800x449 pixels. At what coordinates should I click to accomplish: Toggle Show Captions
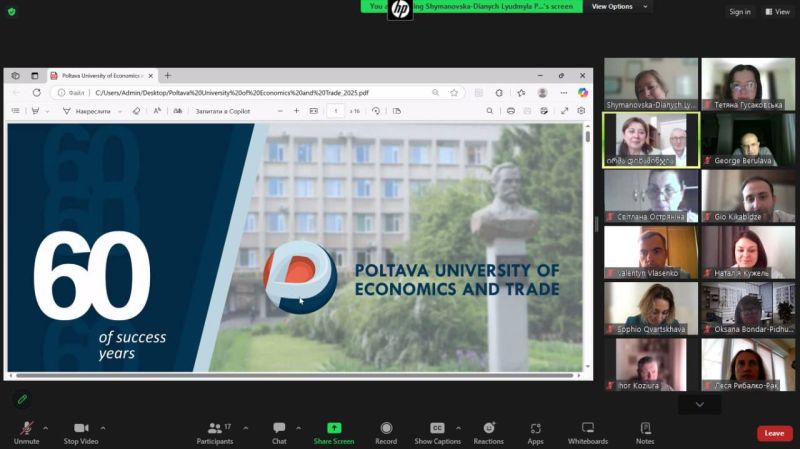tap(437, 432)
